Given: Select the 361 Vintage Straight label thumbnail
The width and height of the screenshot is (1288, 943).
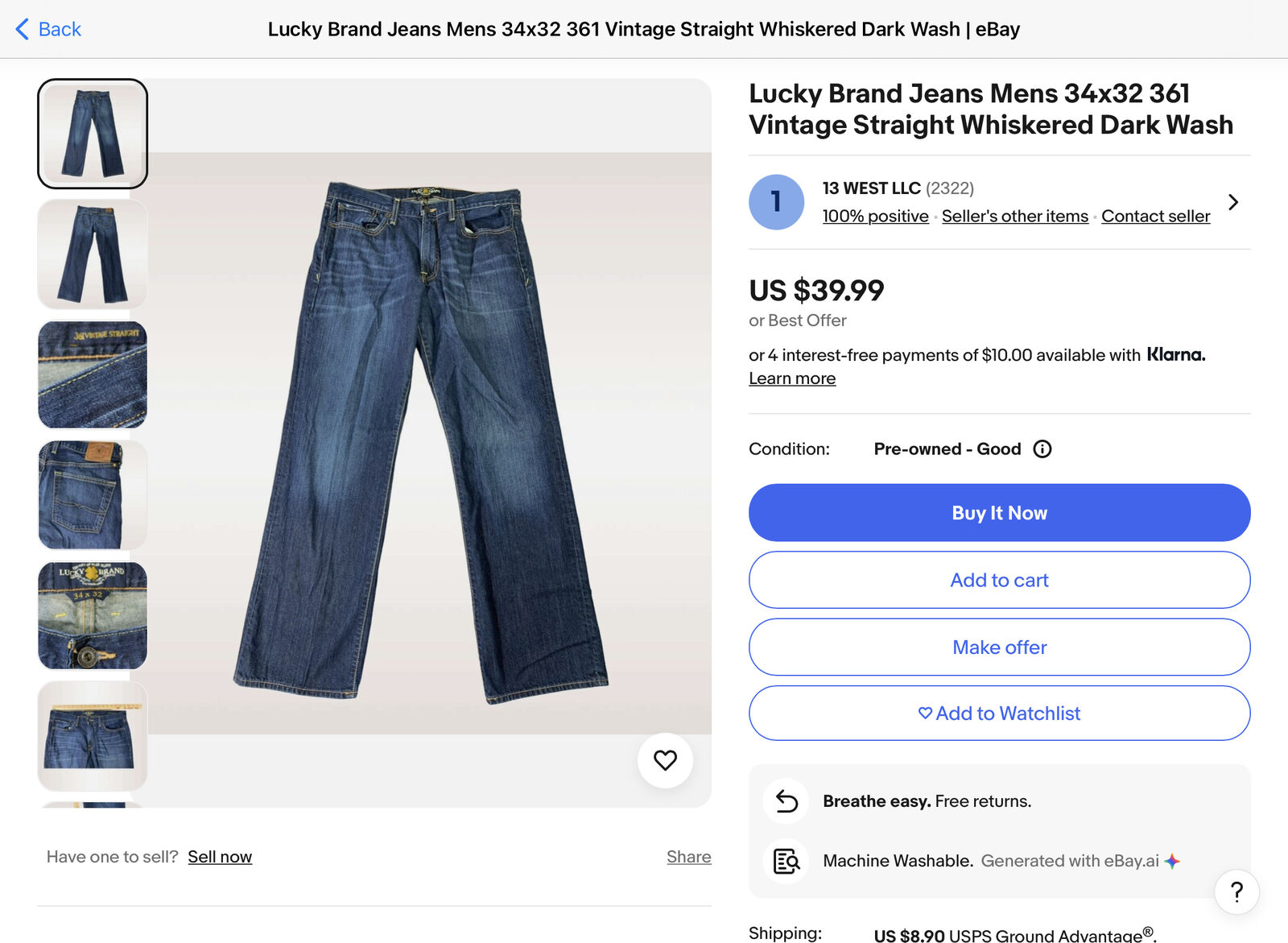Looking at the screenshot, I should point(93,375).
